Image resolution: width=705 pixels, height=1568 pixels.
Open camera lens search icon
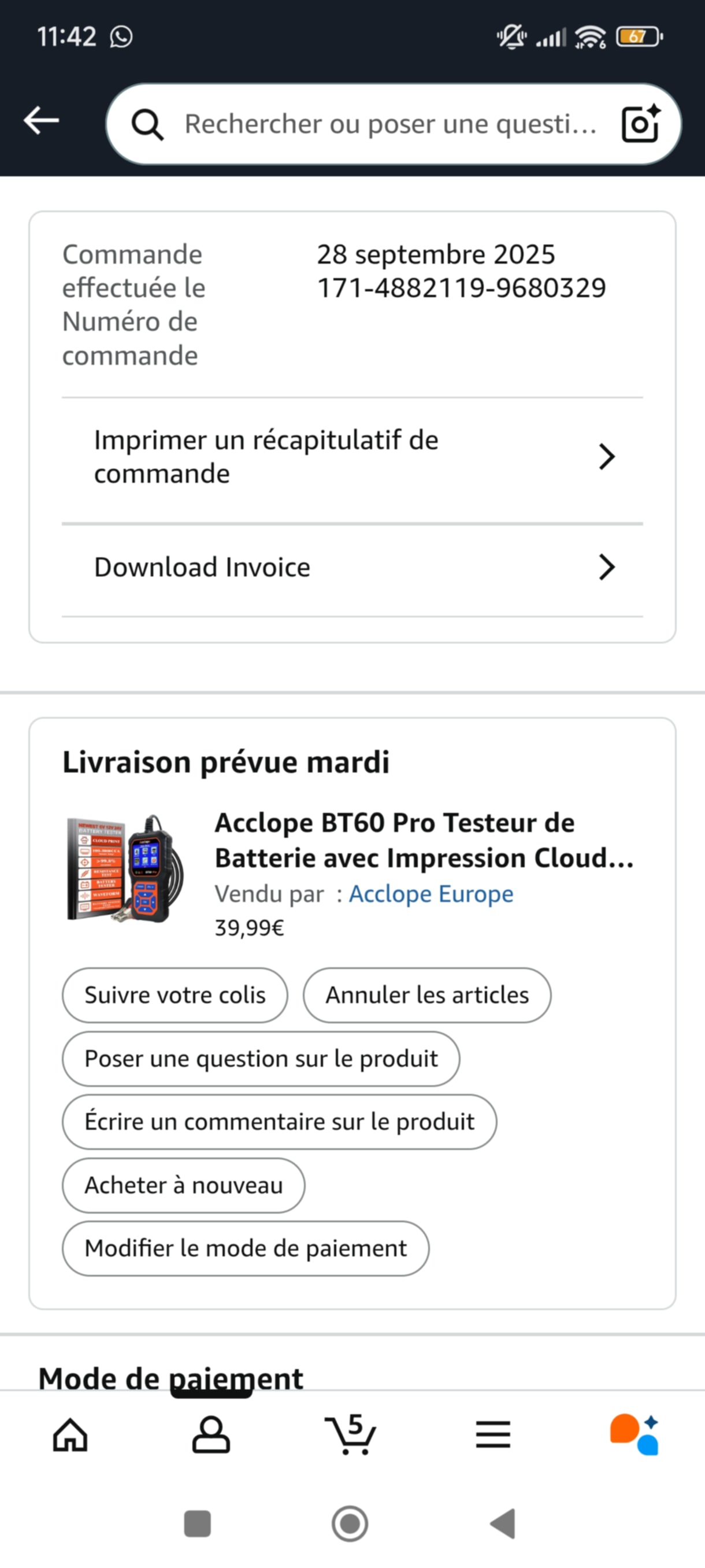click(640, 124)
